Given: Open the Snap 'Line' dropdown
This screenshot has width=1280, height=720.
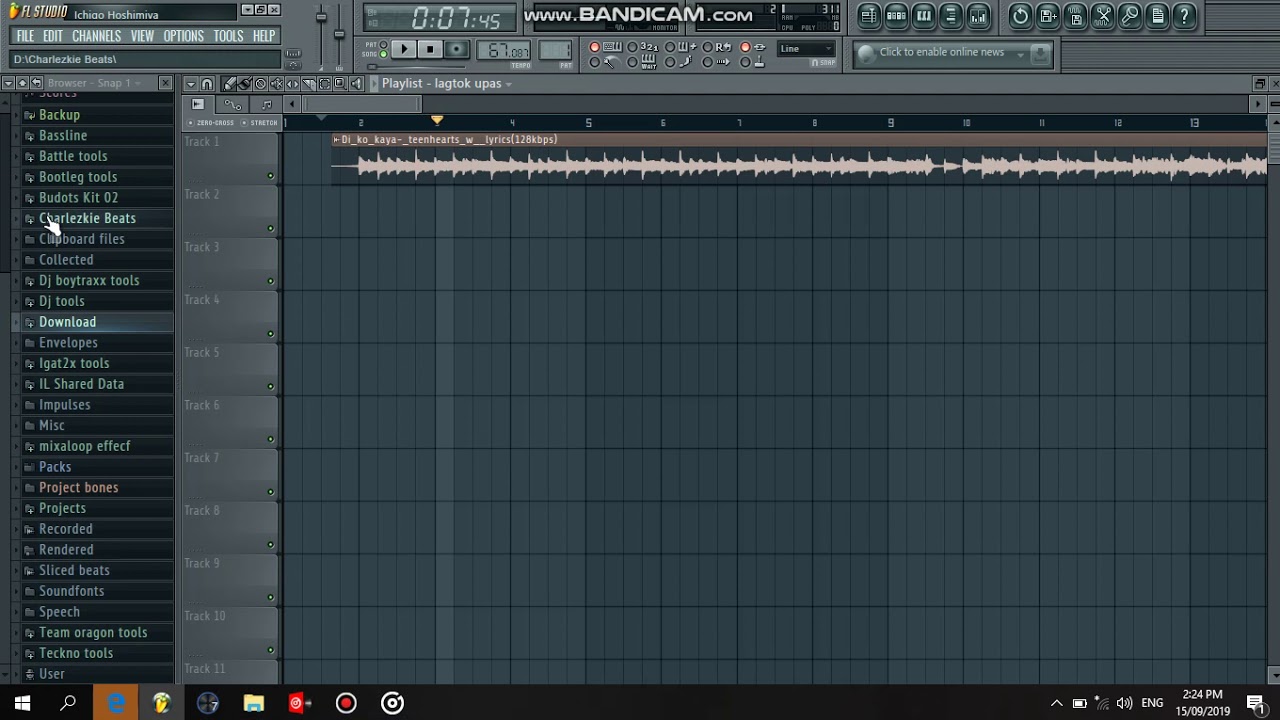Looking at the screenshot, I should tap(806, 49).
